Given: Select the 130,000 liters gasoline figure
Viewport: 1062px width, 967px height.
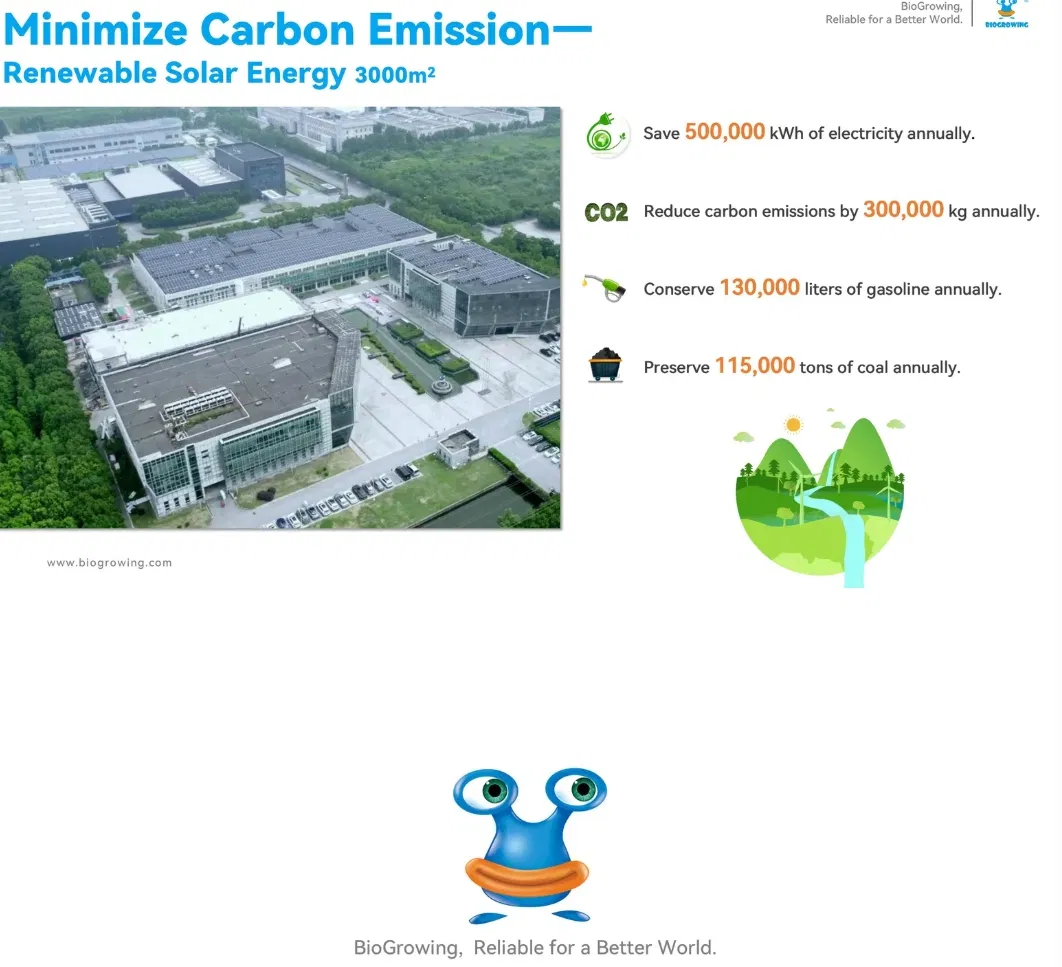Looking at the screenshot, I should coord(759,288).
